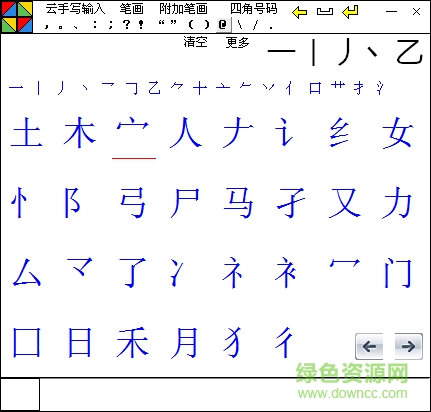Go to the next page of radicals

(409, 346)
